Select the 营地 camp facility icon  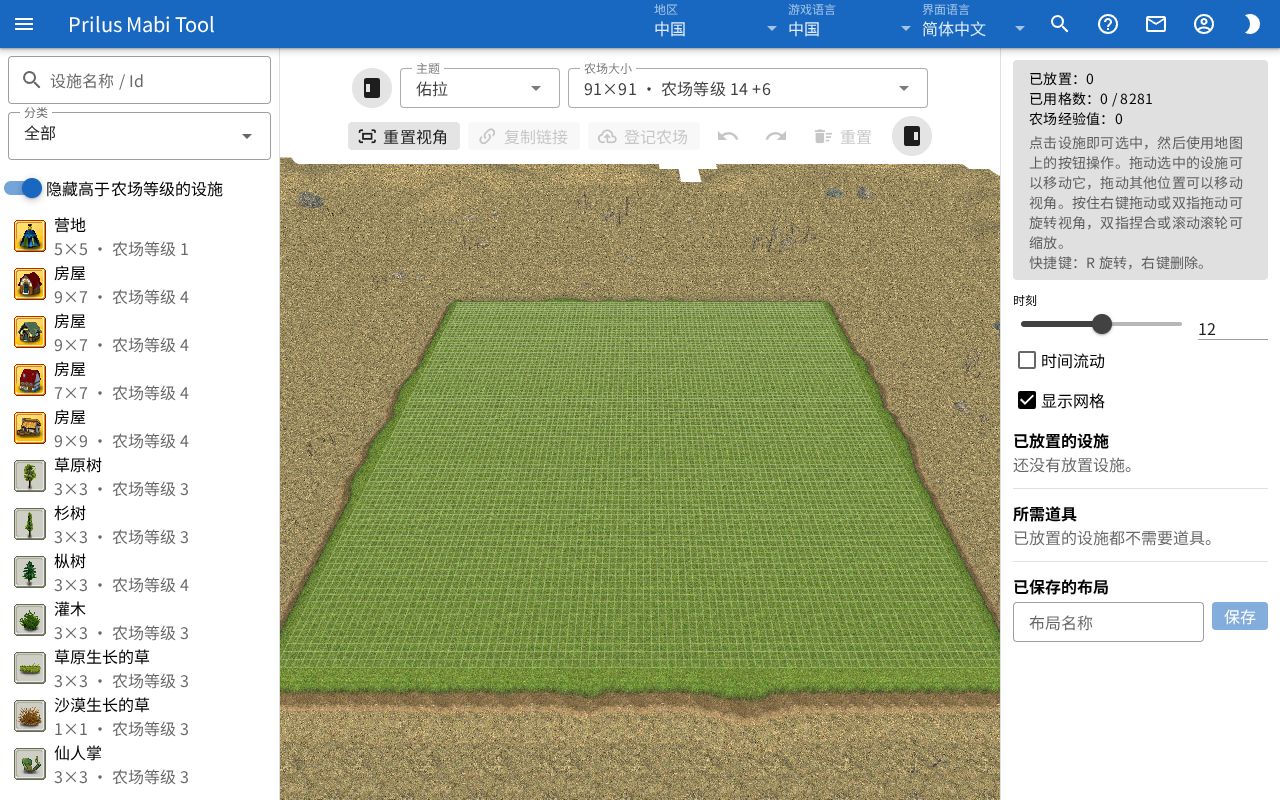[x=30, y=236]
